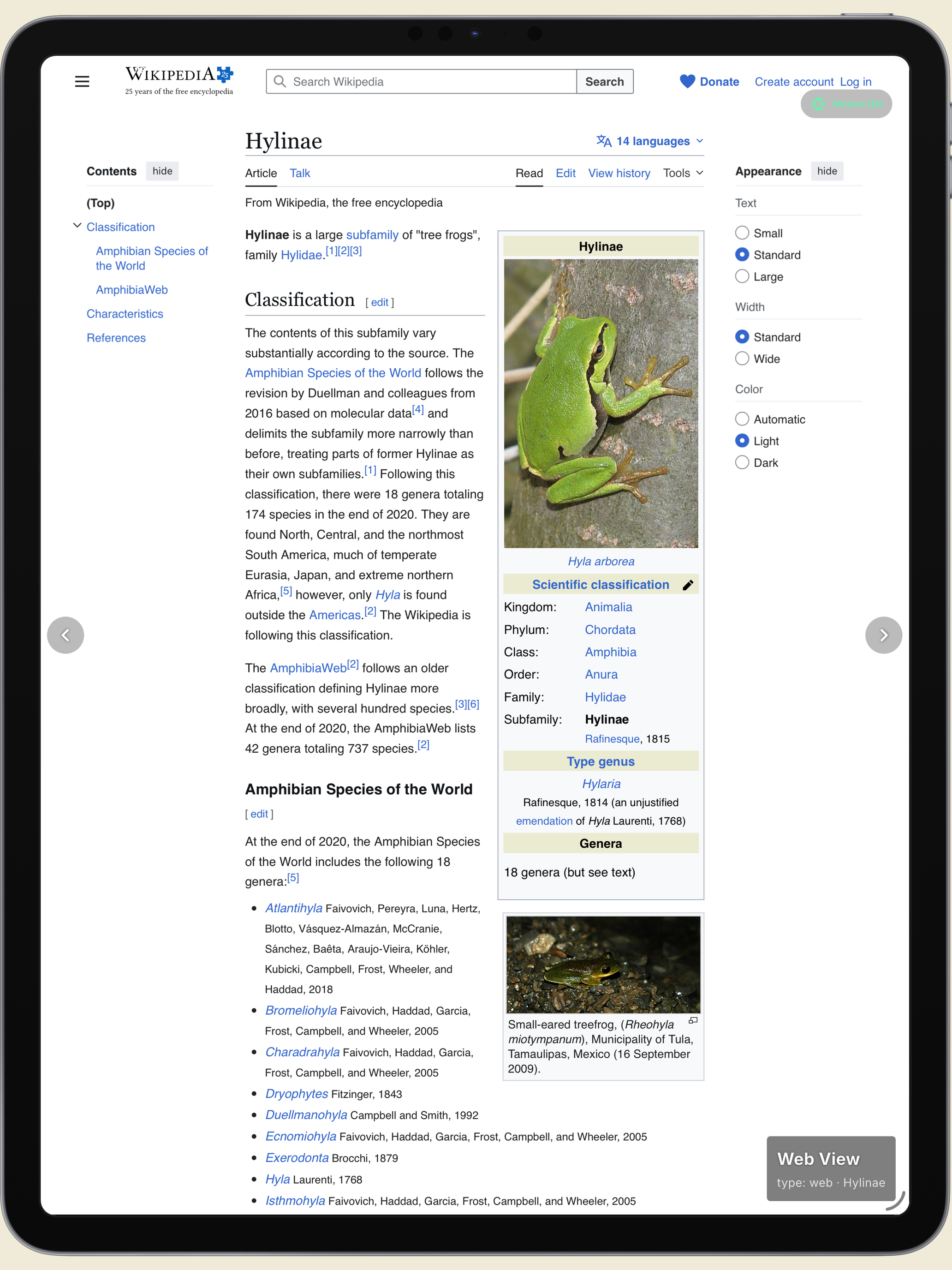Click the search magnifier icon

(280, 82)
